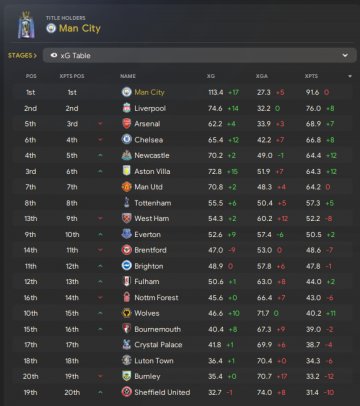Sort by the XPTS POS column header
Viewport: 360px width, 406px height.
click(x=72, y=76)
